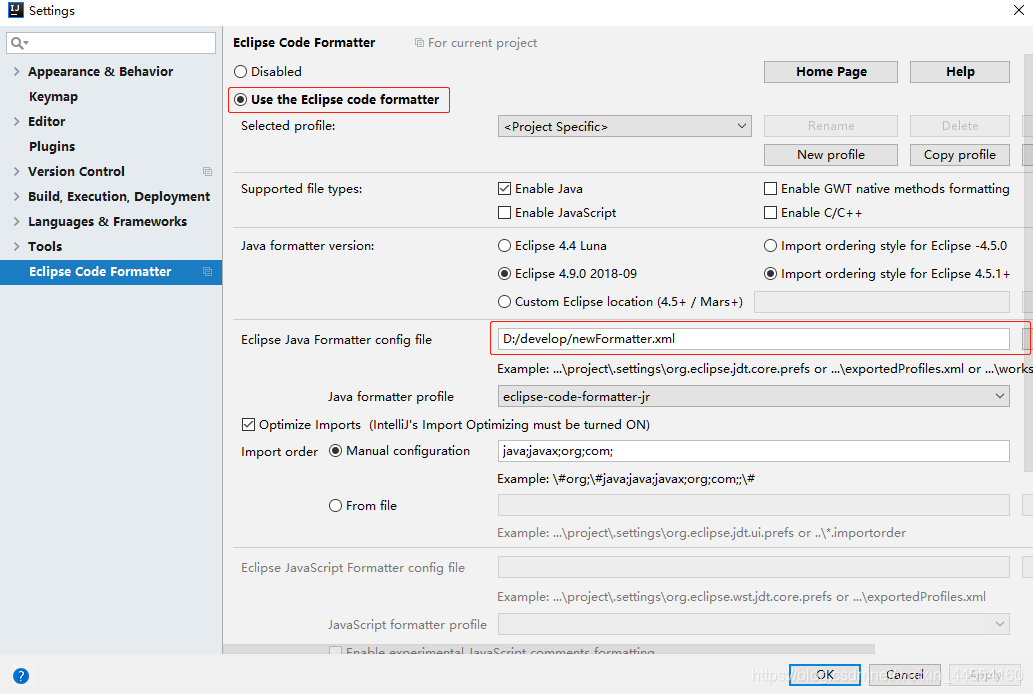Open Languages & Frameworks settings
This screenshot has height=694, width=1033.
(107, 221)
